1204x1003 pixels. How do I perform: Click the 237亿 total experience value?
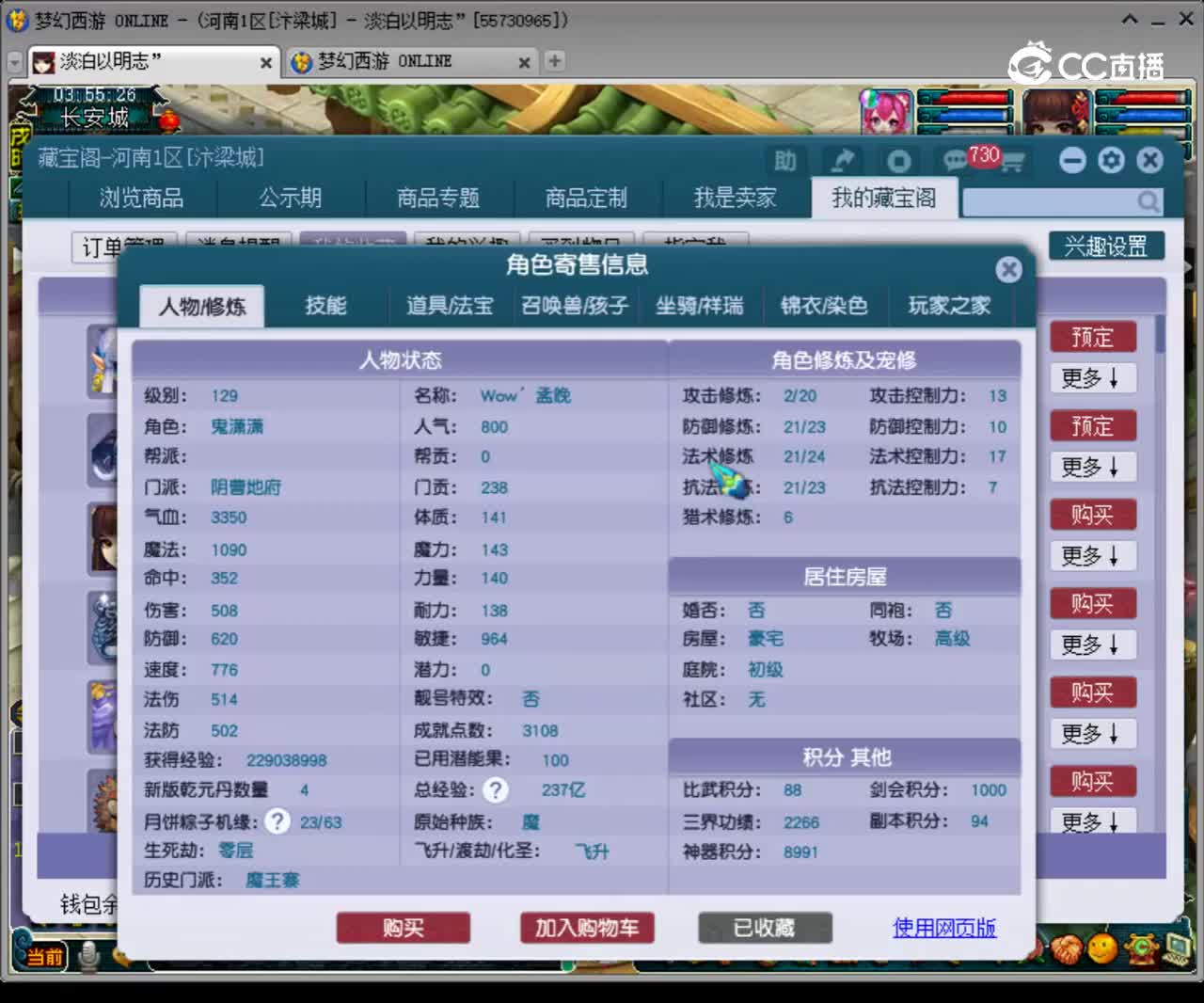pos(563,790)
